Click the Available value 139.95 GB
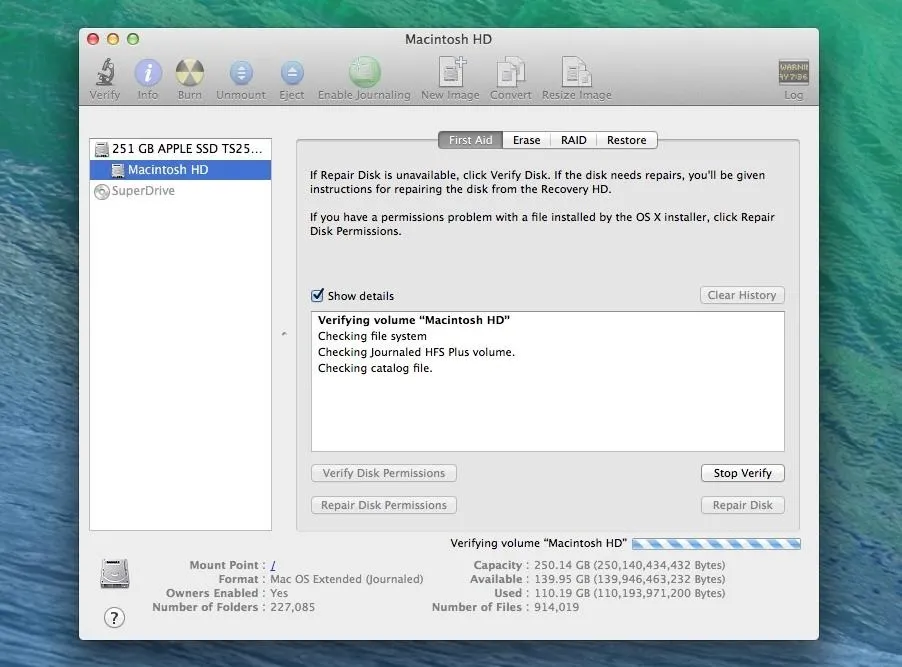The width and height of the screenshot is (902, 667). [629, 579]
